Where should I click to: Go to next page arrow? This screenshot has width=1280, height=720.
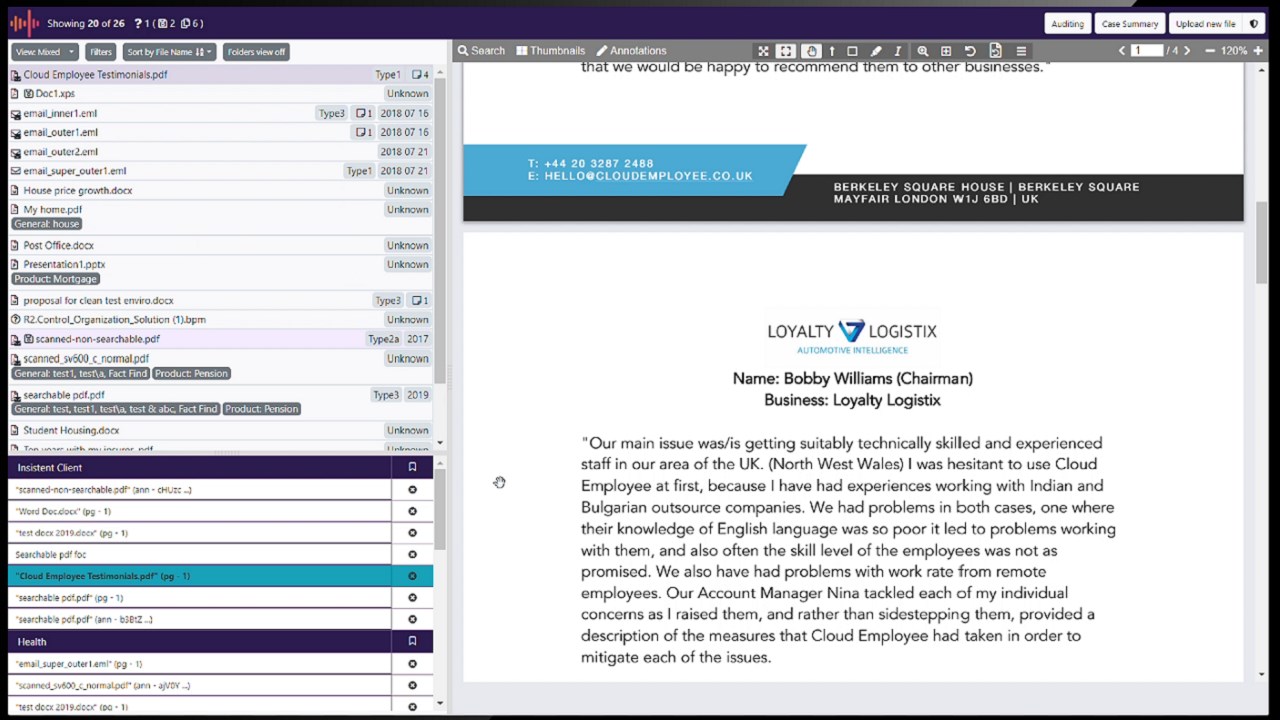(x=1187, y=51)
